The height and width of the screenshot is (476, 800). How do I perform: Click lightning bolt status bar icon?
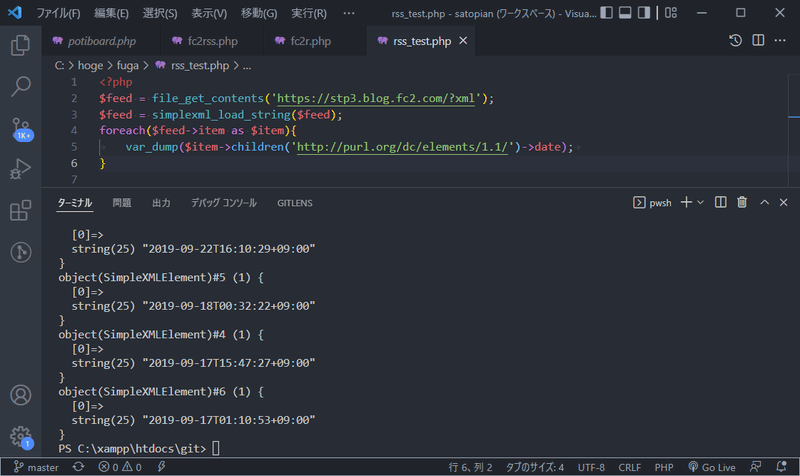click(161, 467)
